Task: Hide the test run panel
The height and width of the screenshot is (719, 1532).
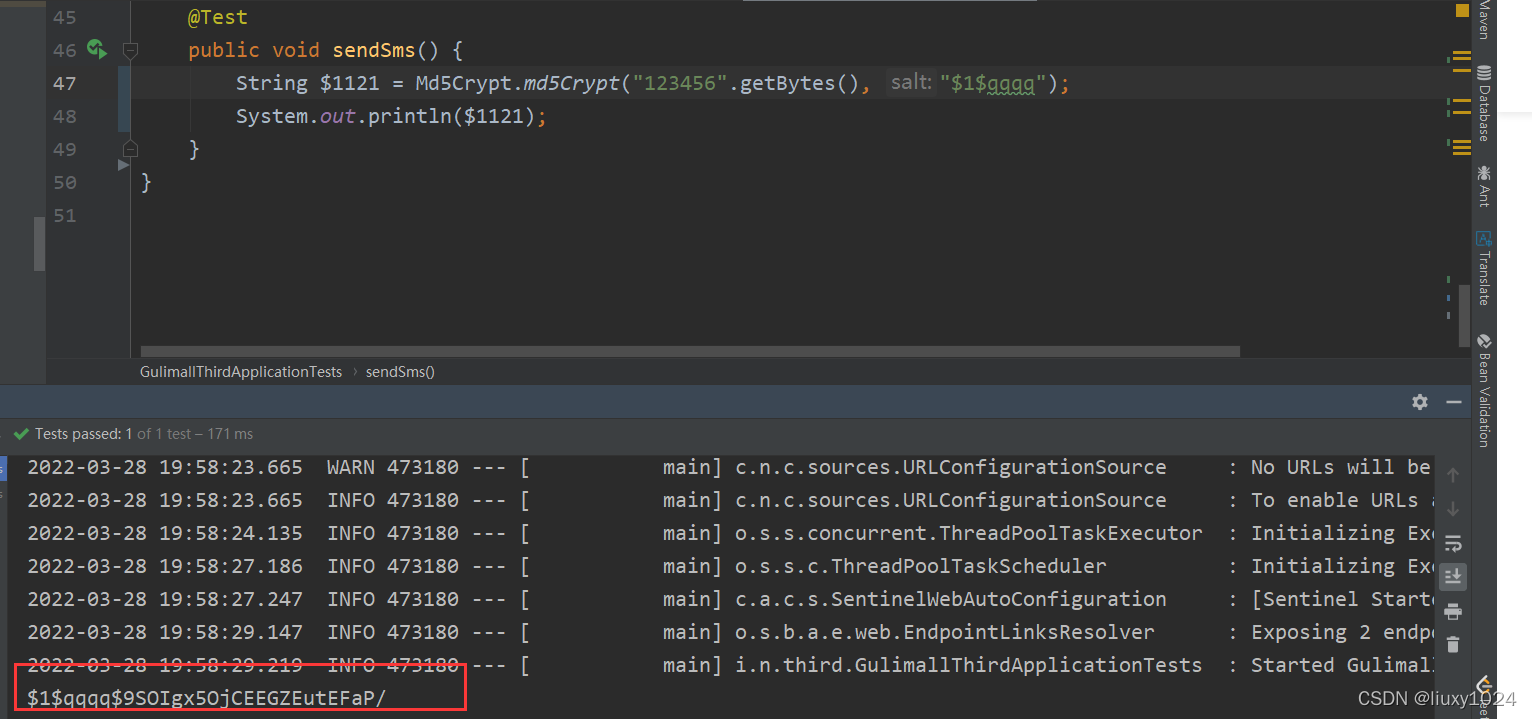Action: coord(1453,402)
